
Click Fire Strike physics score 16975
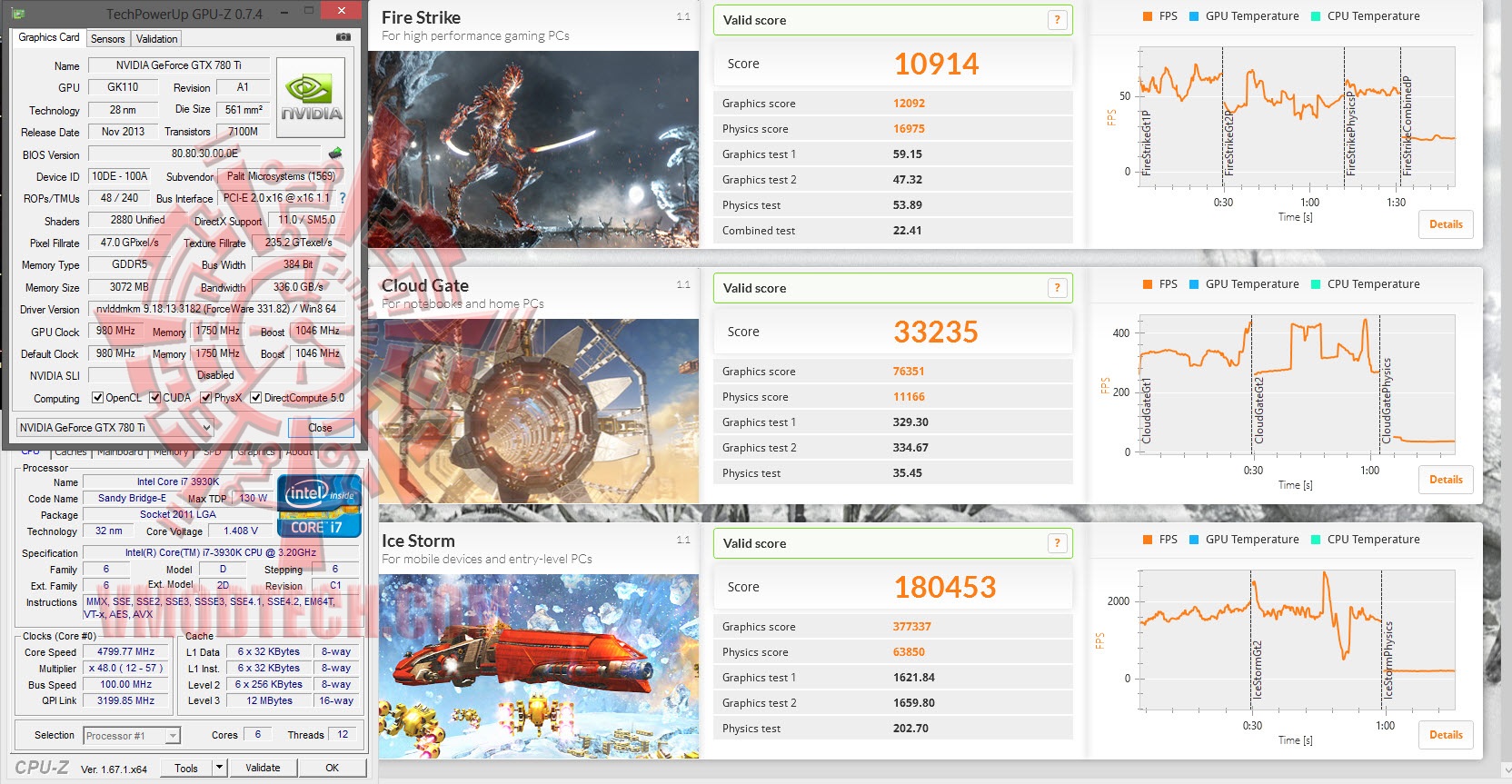(x=909, y=129)
